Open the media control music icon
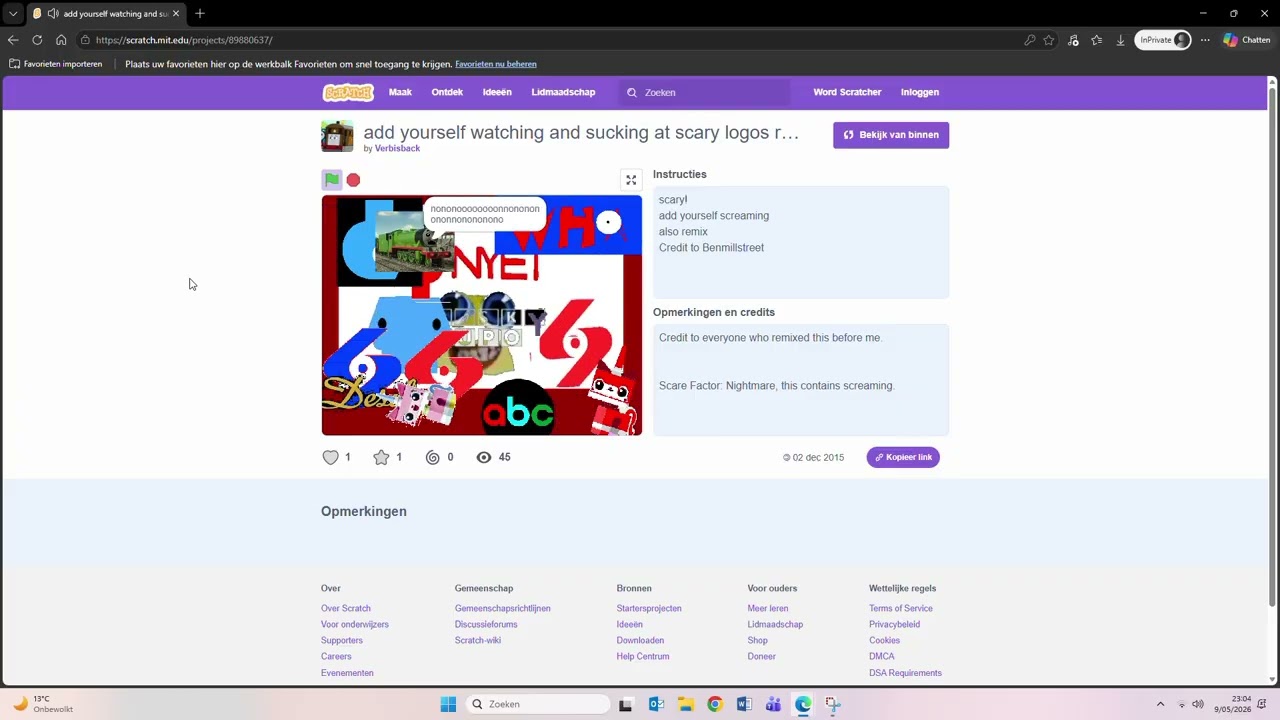This screenshot has height=720, width=1280. click(x=1073, y=40)
